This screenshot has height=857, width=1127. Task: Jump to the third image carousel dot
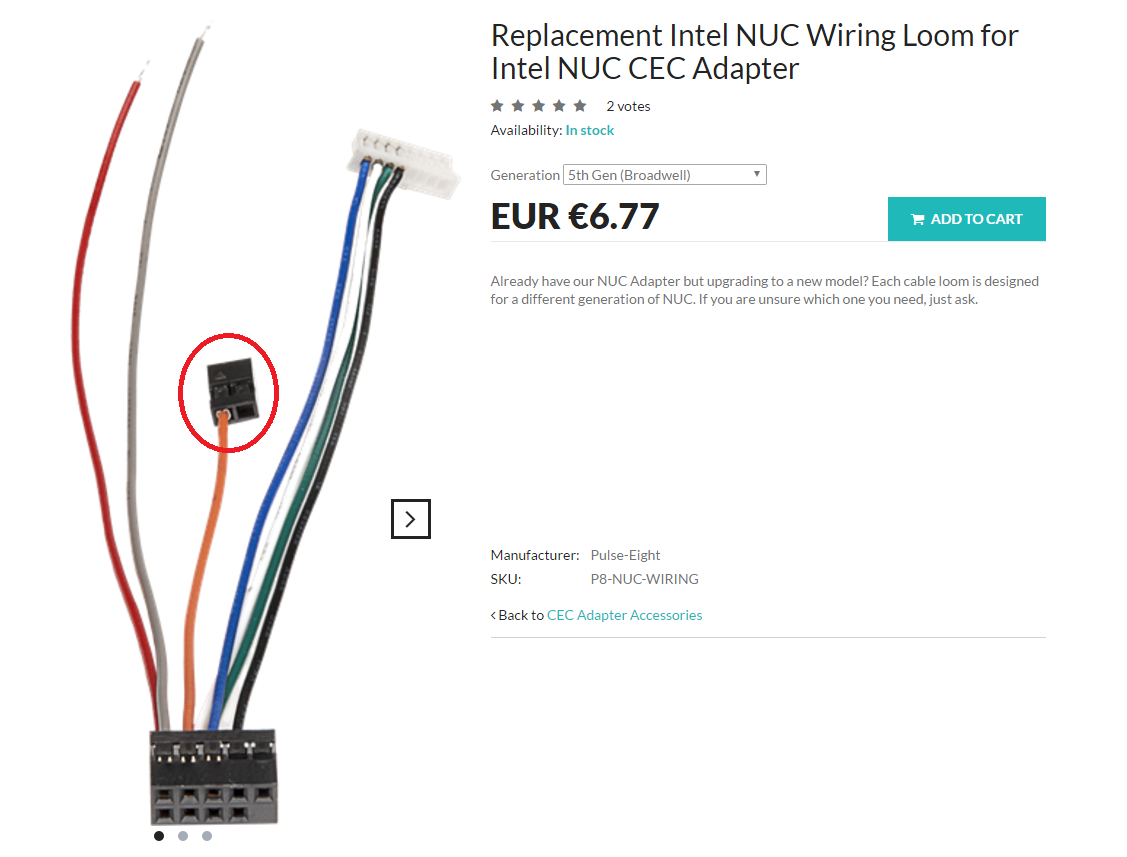coord(207,835)
